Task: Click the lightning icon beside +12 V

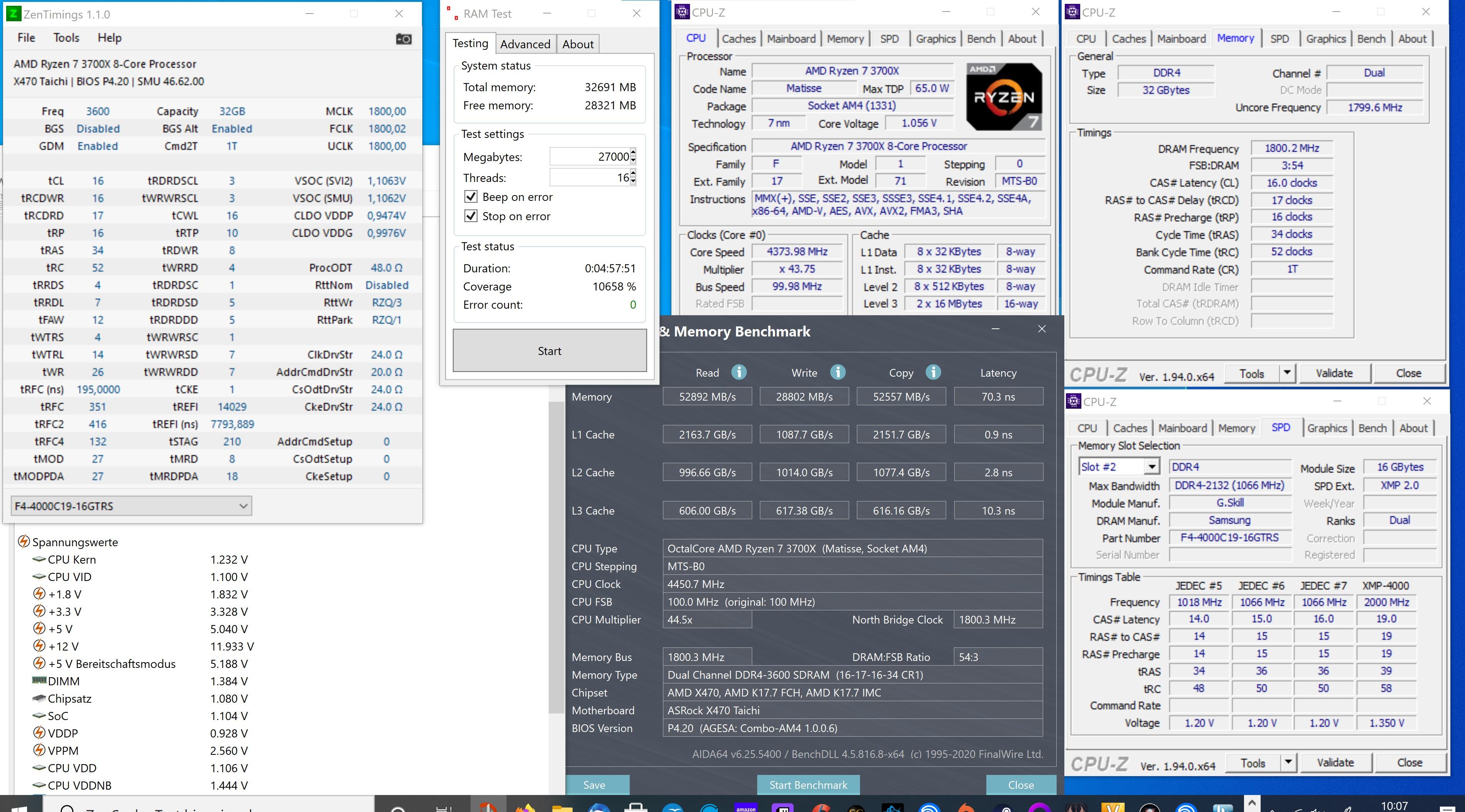Action: click(39, 646)
